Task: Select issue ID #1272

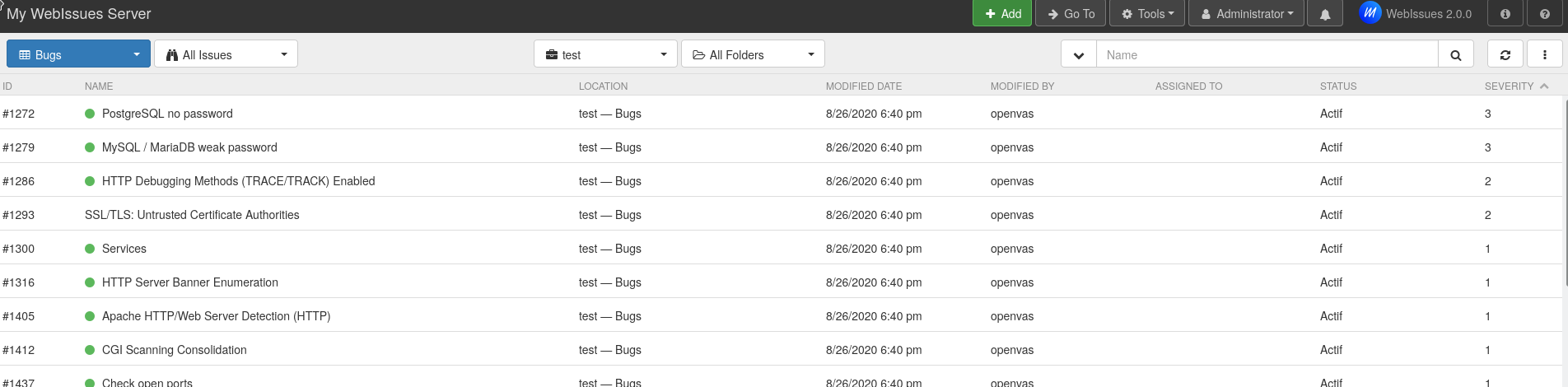Action: (19, 114)
